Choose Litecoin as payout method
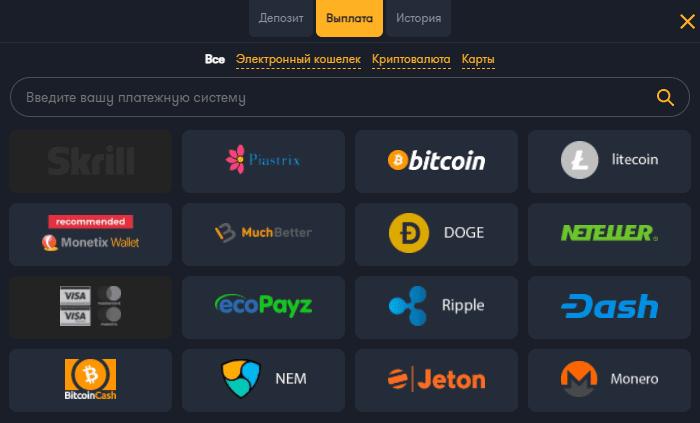Viewport: 700px width, 423px height. click(x=609, y=161)
